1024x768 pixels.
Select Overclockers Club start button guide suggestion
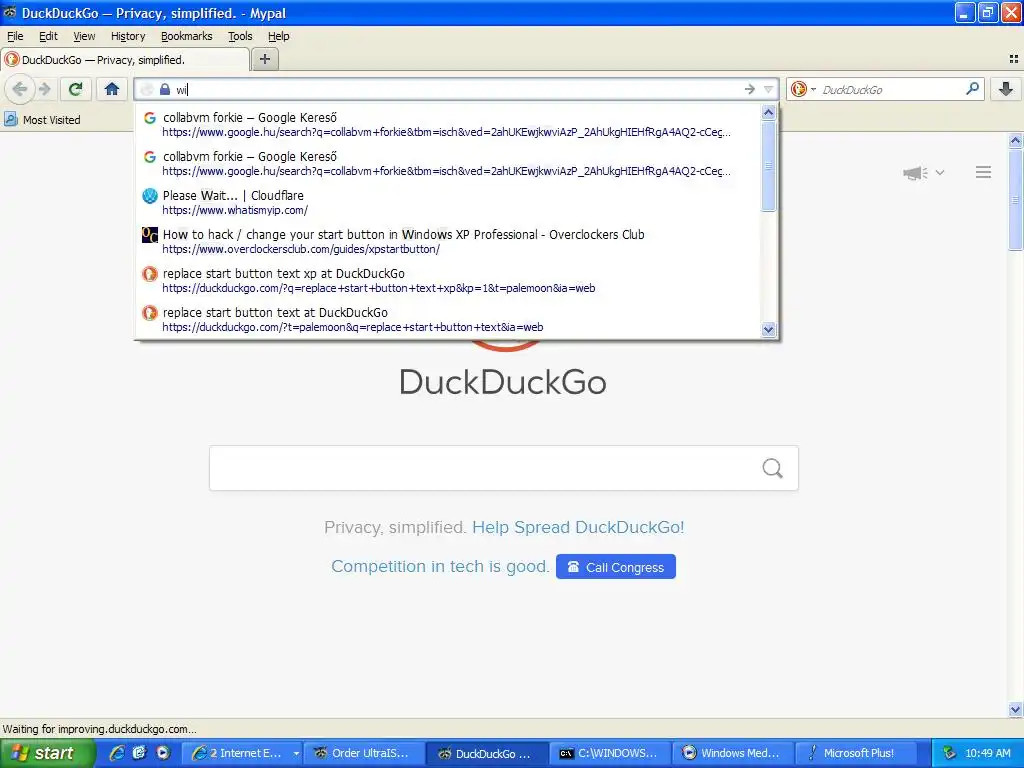(x=448, y=241)
